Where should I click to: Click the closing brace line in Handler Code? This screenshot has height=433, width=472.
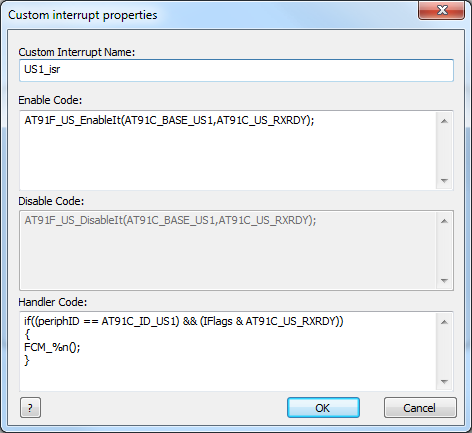tap(27, 360)
